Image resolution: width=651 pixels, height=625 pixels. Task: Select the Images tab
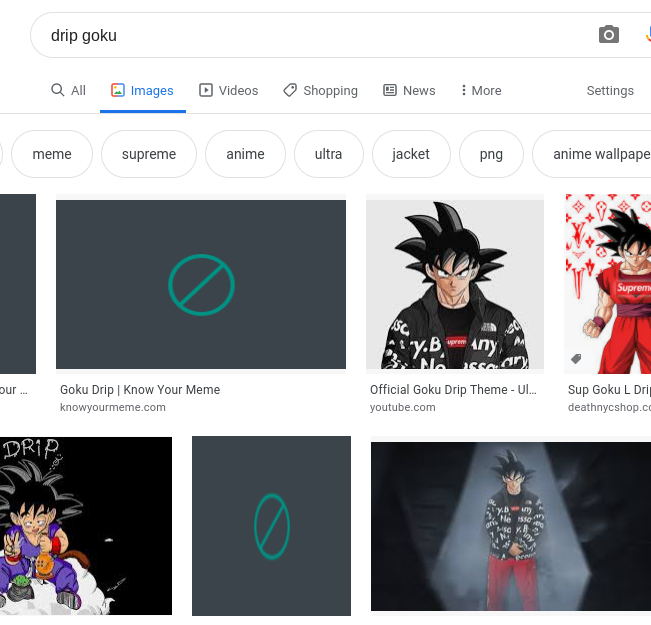tap(142, 90)
